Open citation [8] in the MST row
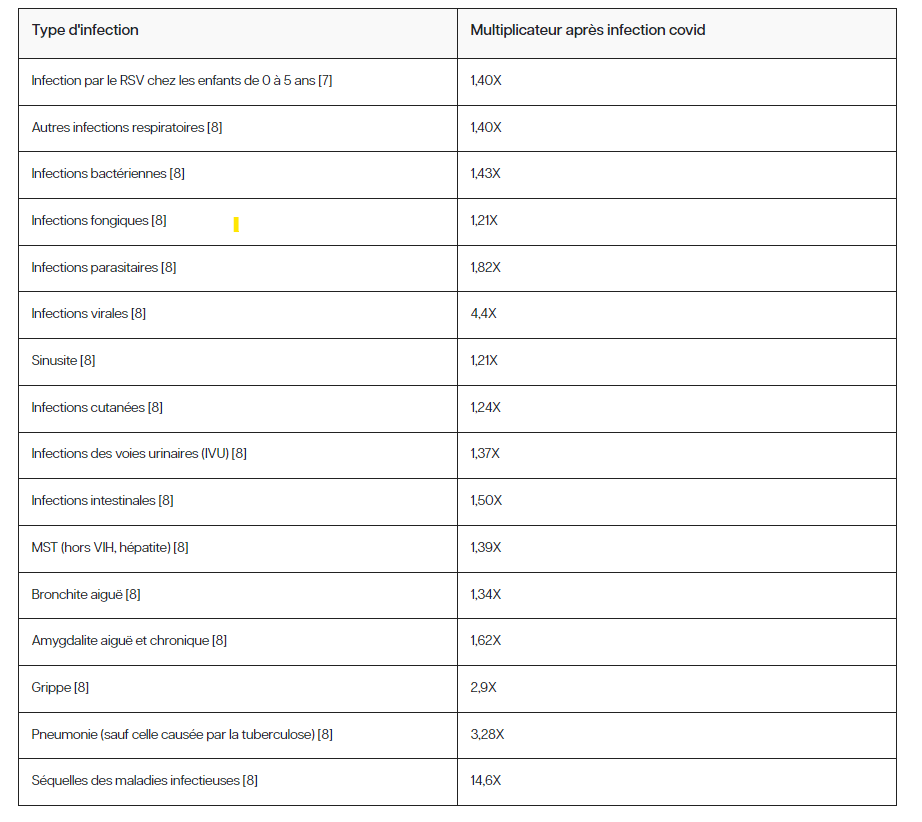 click(x=181, y=548)
